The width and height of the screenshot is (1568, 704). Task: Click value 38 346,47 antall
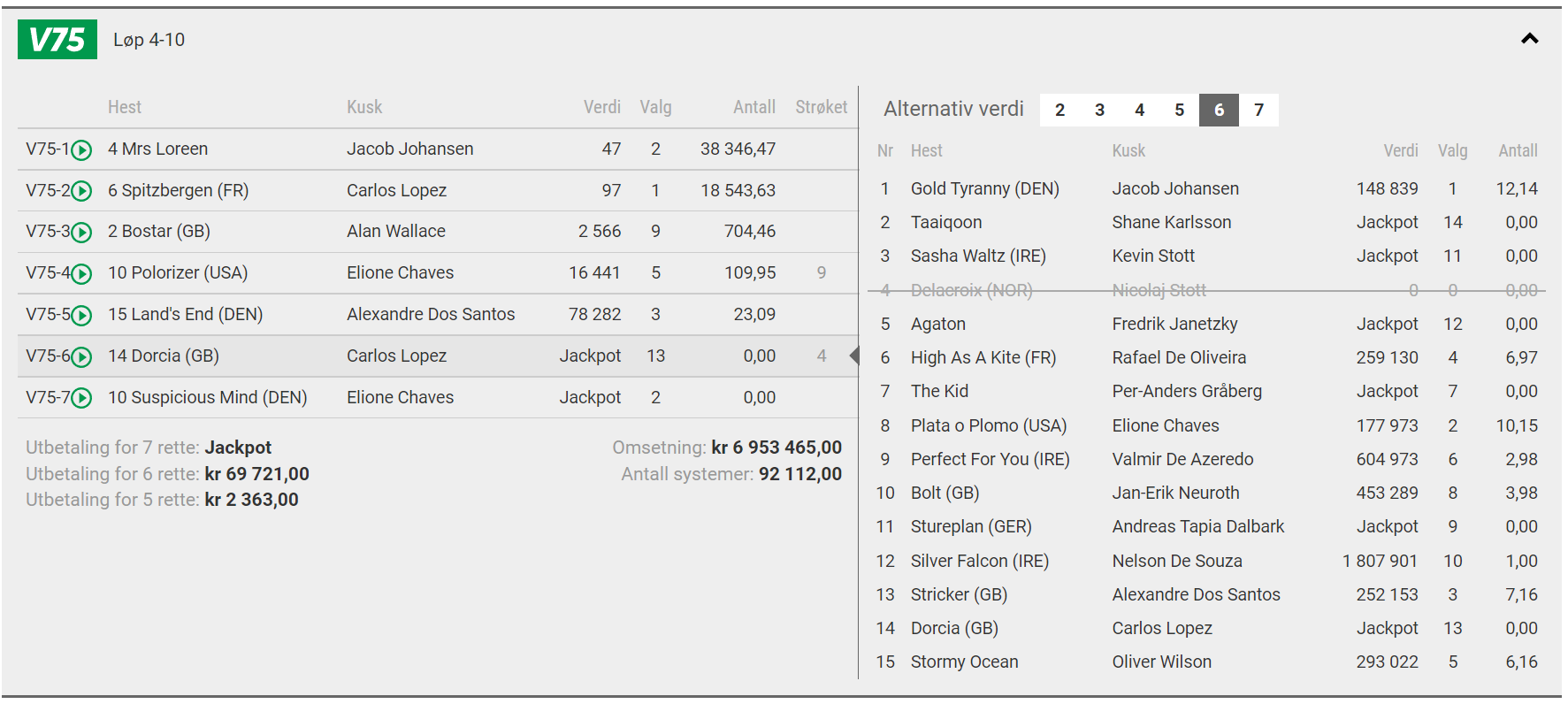tap(738, 149)
